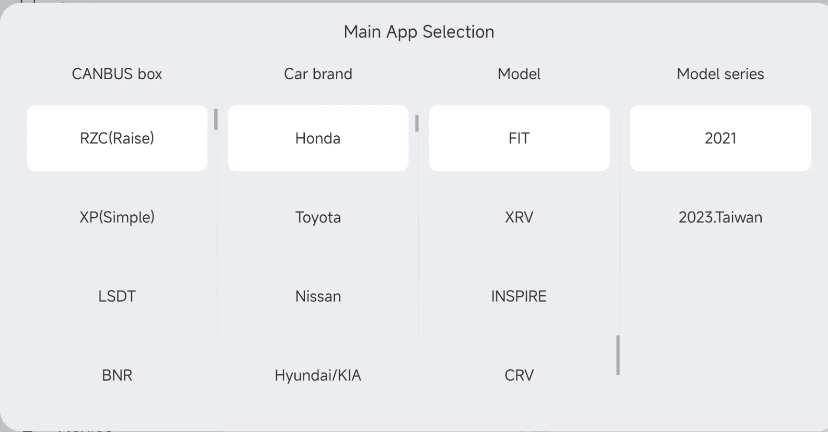The height and width of the screenshot is (432, 828).
Task: Select 2021 model series
Action: point(720,138)
